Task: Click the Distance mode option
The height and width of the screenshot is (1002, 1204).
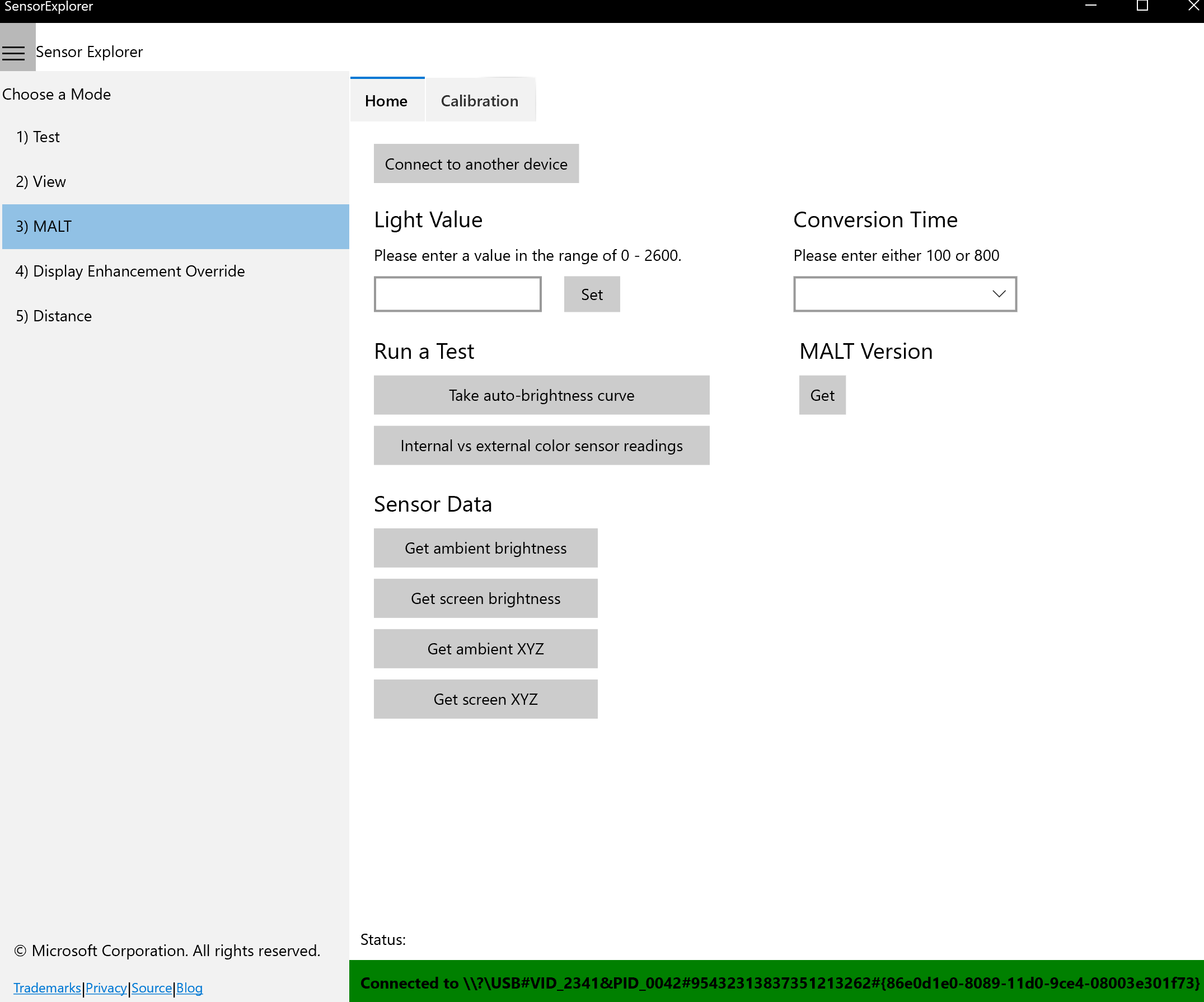Action: (x=54, y=315)
